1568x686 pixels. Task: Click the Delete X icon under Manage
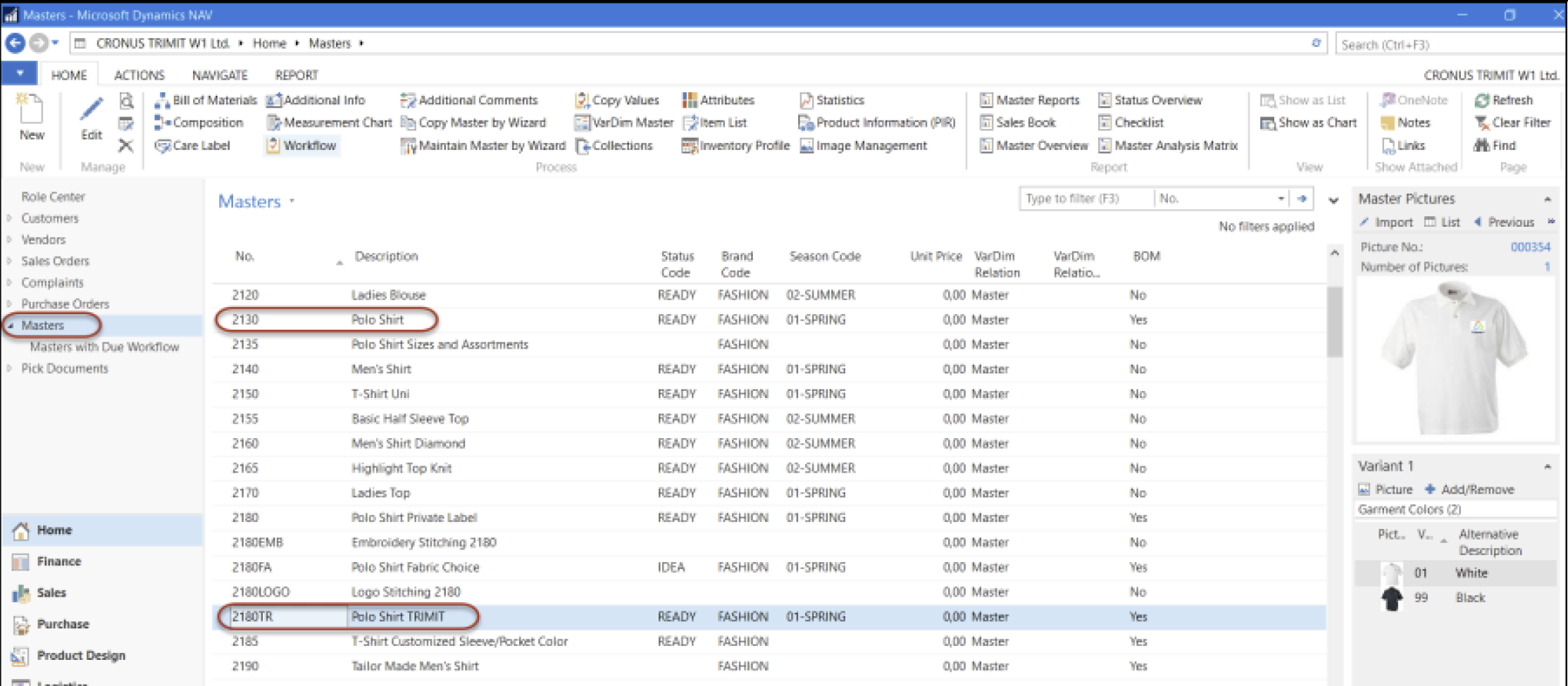point(126,146)
